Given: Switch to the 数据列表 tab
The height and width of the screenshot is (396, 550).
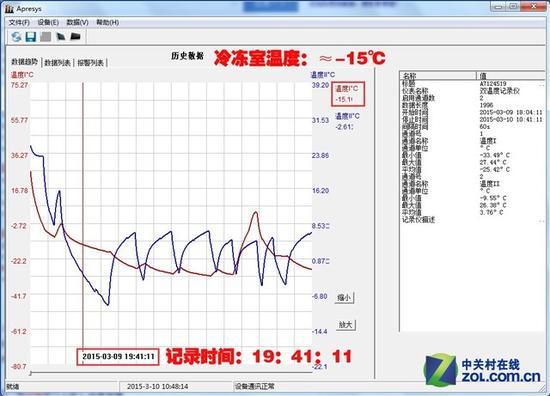Looking at the screenshot, I should (x=58, y=63).
